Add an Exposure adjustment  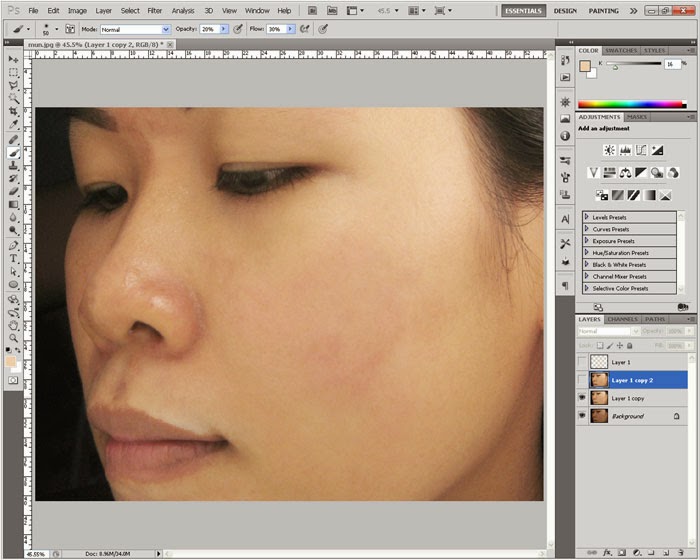(657, 150)
